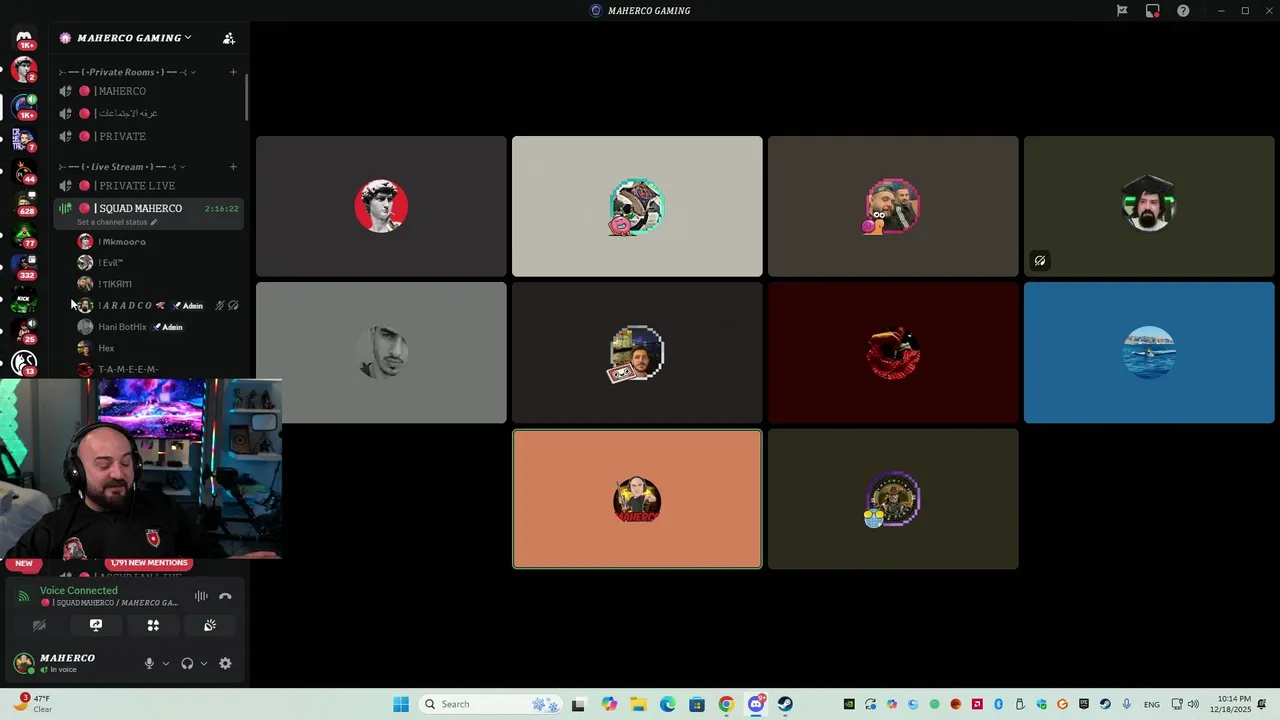Join the | MAHERCO voice channel
Viewport: 1280px width, 720px height.
(148, 91)
